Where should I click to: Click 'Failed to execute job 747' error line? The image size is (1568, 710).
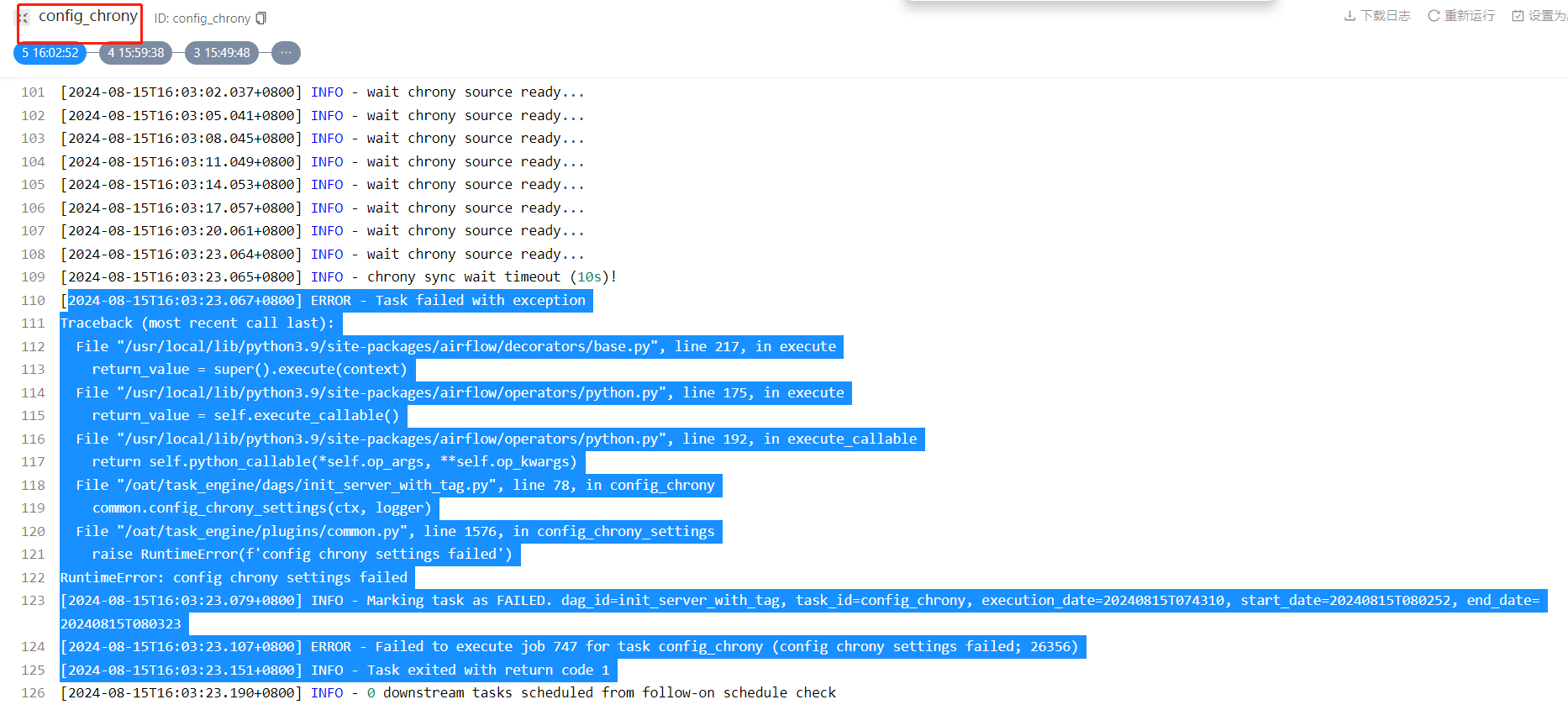coord(569,647)
